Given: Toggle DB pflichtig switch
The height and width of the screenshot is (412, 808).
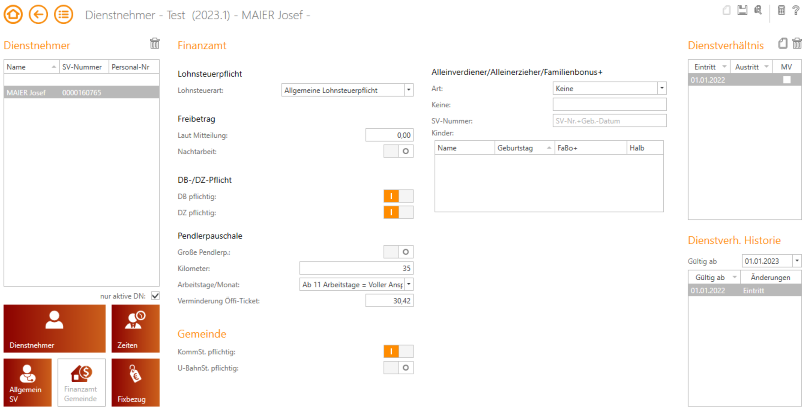Looking at the screenshot, I should point(398,197).
